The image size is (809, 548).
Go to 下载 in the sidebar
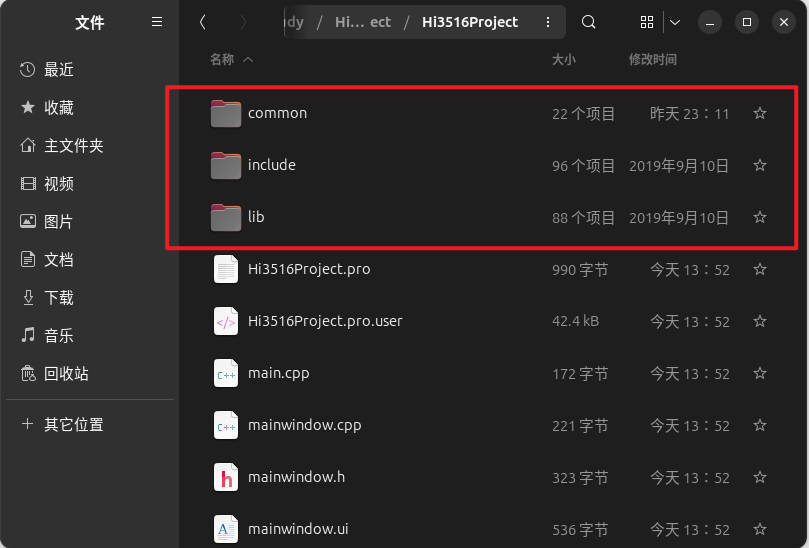59,298
